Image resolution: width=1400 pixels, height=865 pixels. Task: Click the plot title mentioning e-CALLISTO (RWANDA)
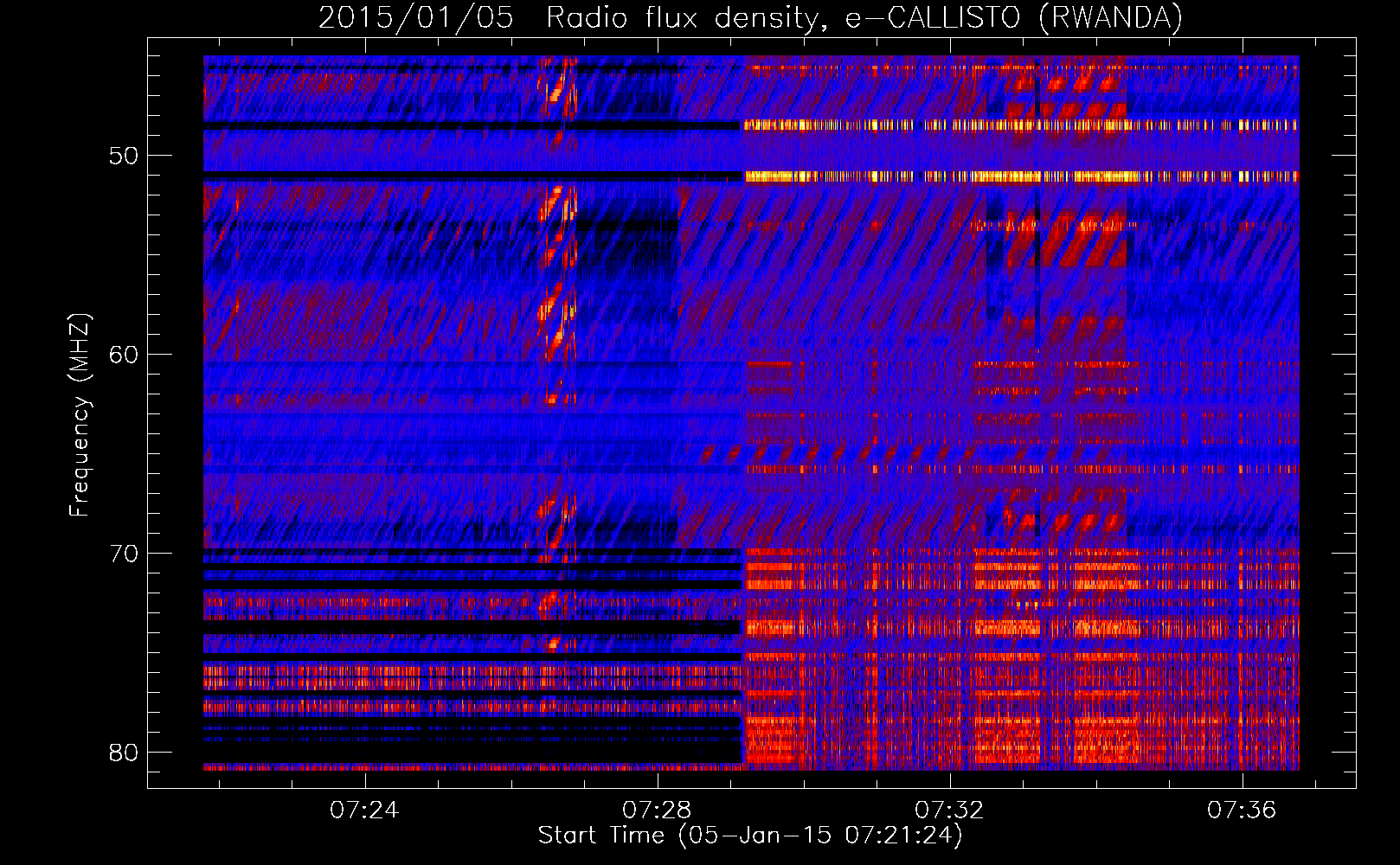click(x=750, y=18)
